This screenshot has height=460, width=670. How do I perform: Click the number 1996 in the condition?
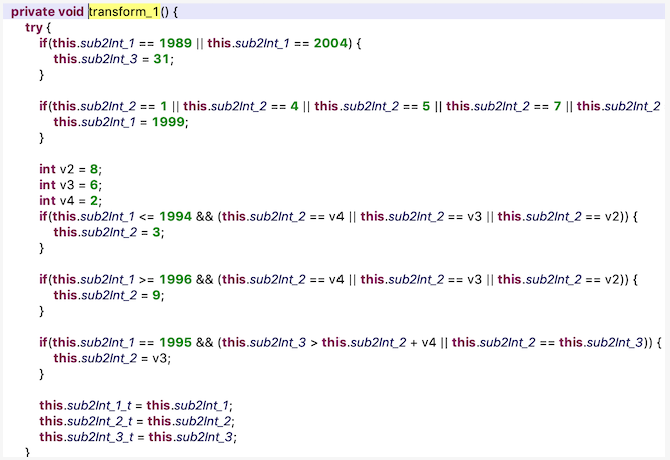175,279
